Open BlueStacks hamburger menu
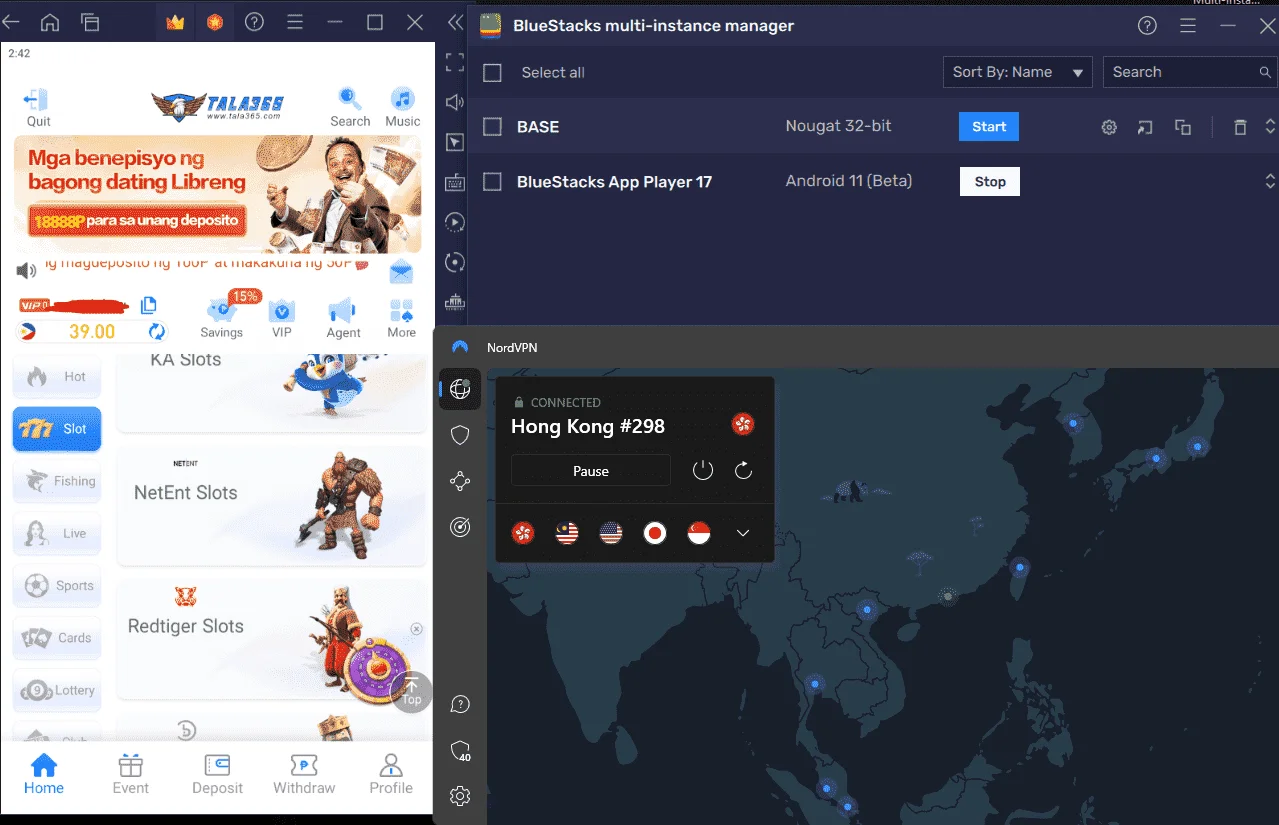The height and width of the screenshot is (825, 1279). [x=294, y=22]
